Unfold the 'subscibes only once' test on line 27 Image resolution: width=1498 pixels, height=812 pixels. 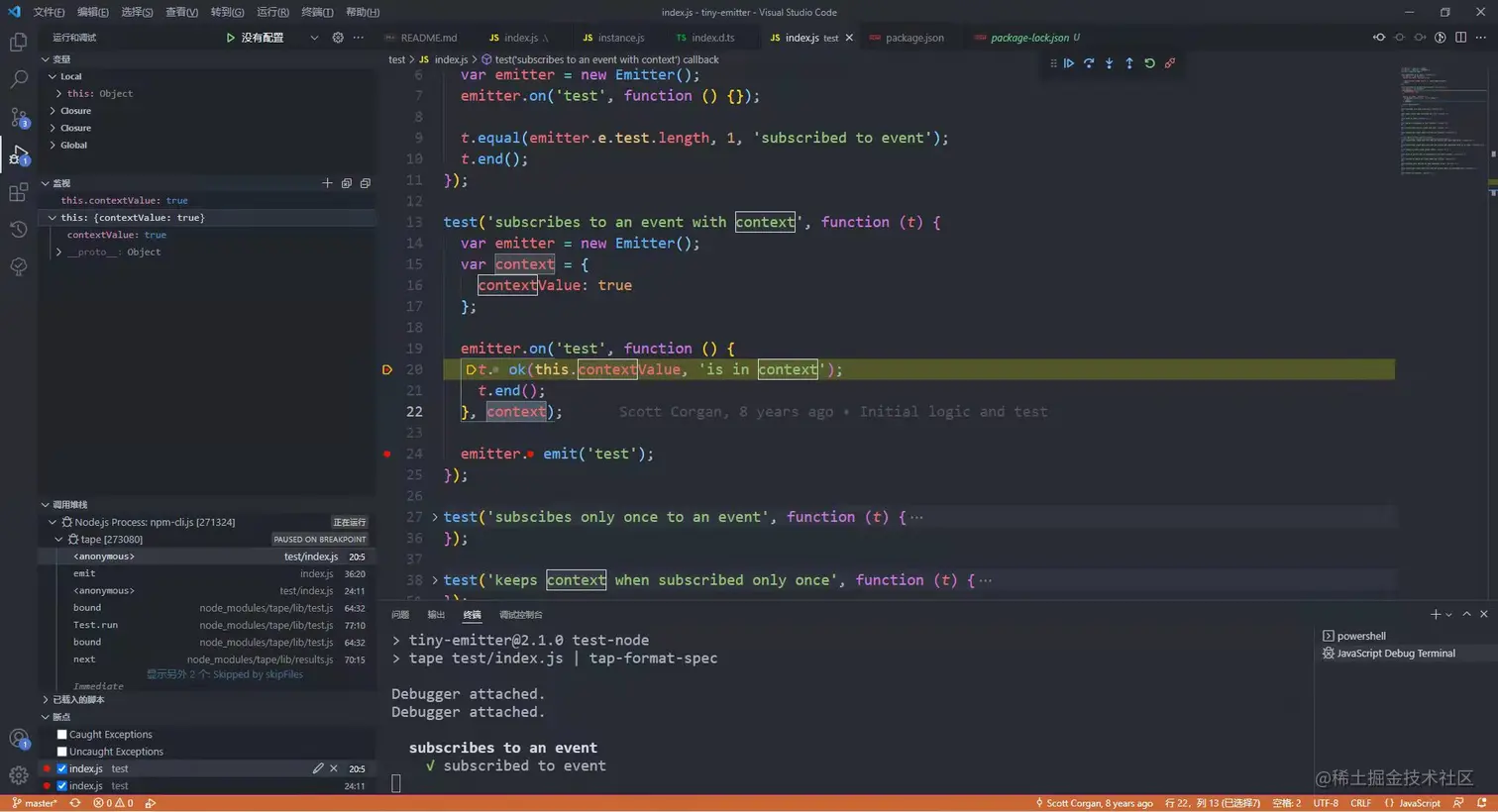pyautogui.click(x=434, y=517)
